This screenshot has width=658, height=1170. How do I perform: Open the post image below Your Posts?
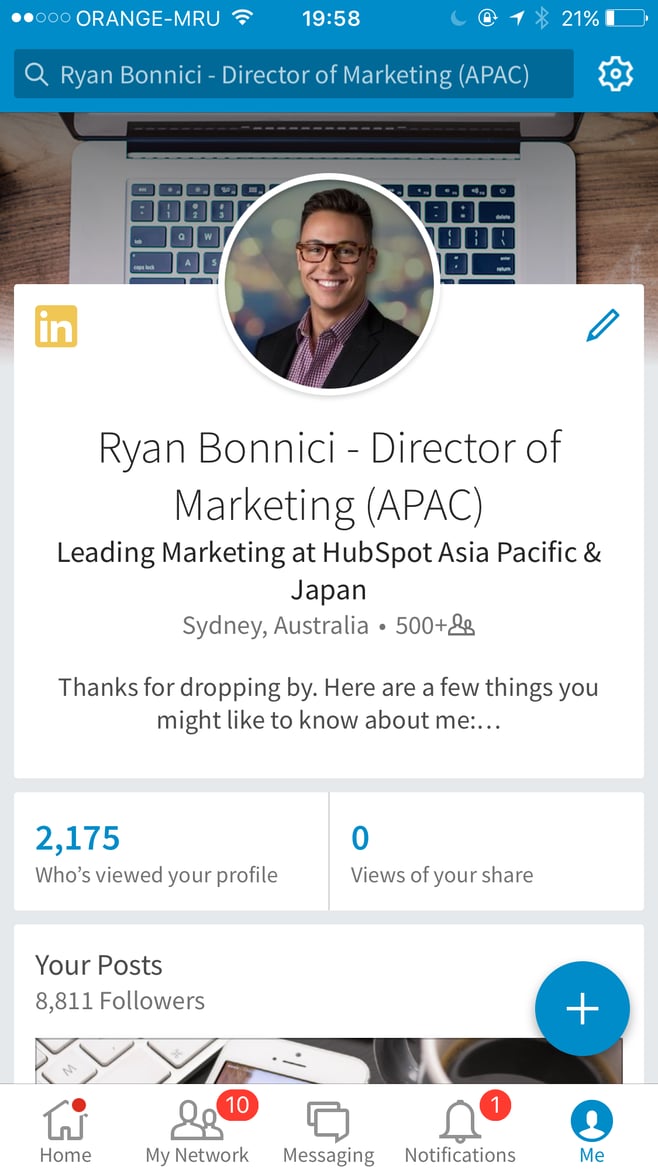click(x=328, y=1060)
